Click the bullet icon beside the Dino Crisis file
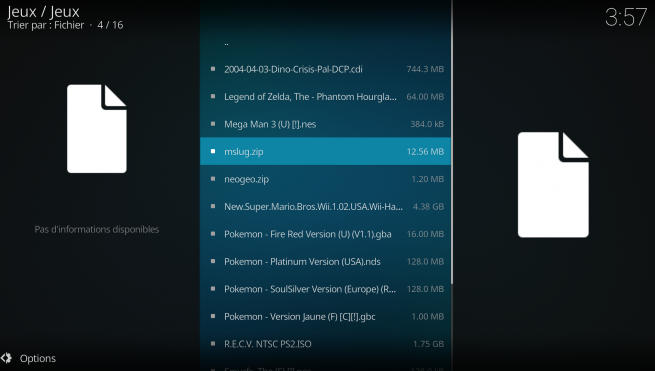 pyautogui.click(x=213, y=69)
